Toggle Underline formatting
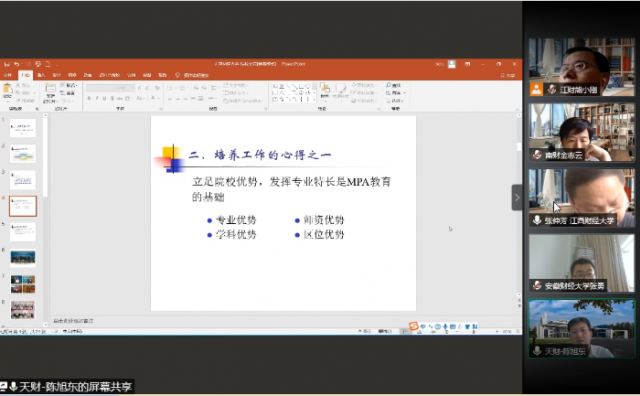Screen dimensions: 640x396 click(104, 98)
